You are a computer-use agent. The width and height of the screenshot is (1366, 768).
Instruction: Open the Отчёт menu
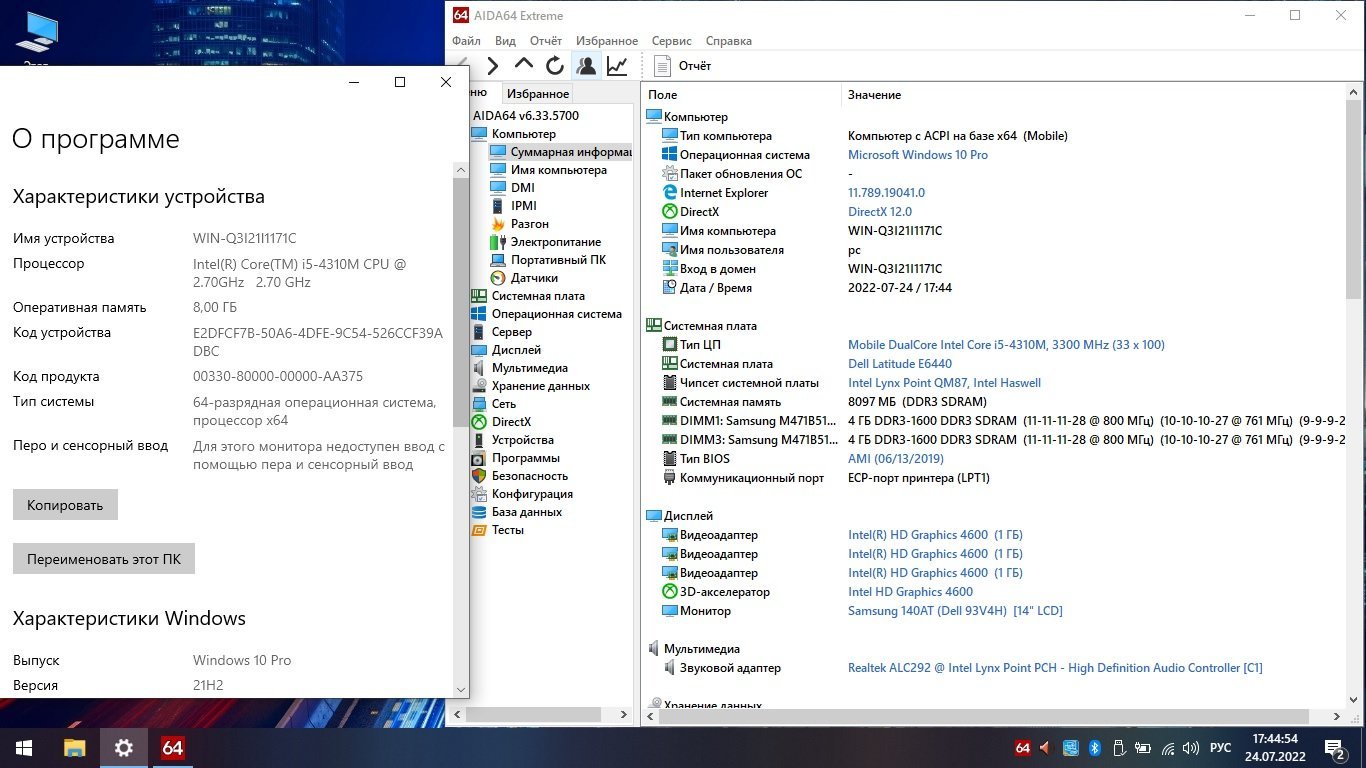(x=546, y=41)
